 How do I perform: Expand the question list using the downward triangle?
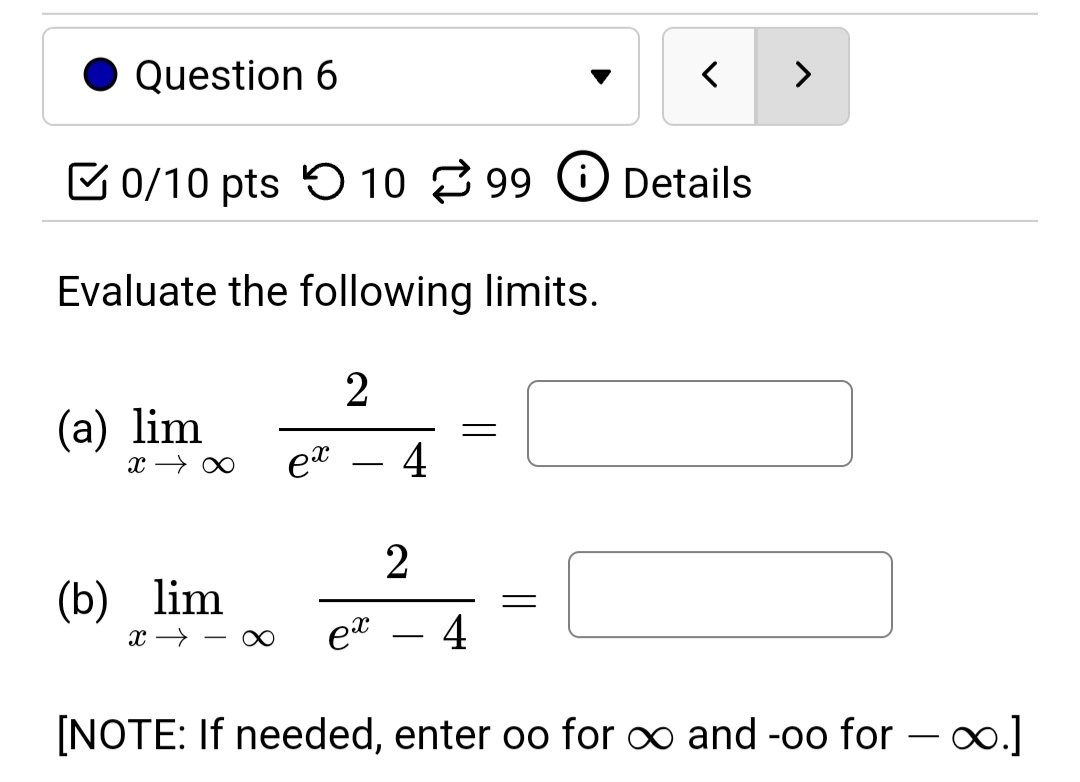coord(600,75)
